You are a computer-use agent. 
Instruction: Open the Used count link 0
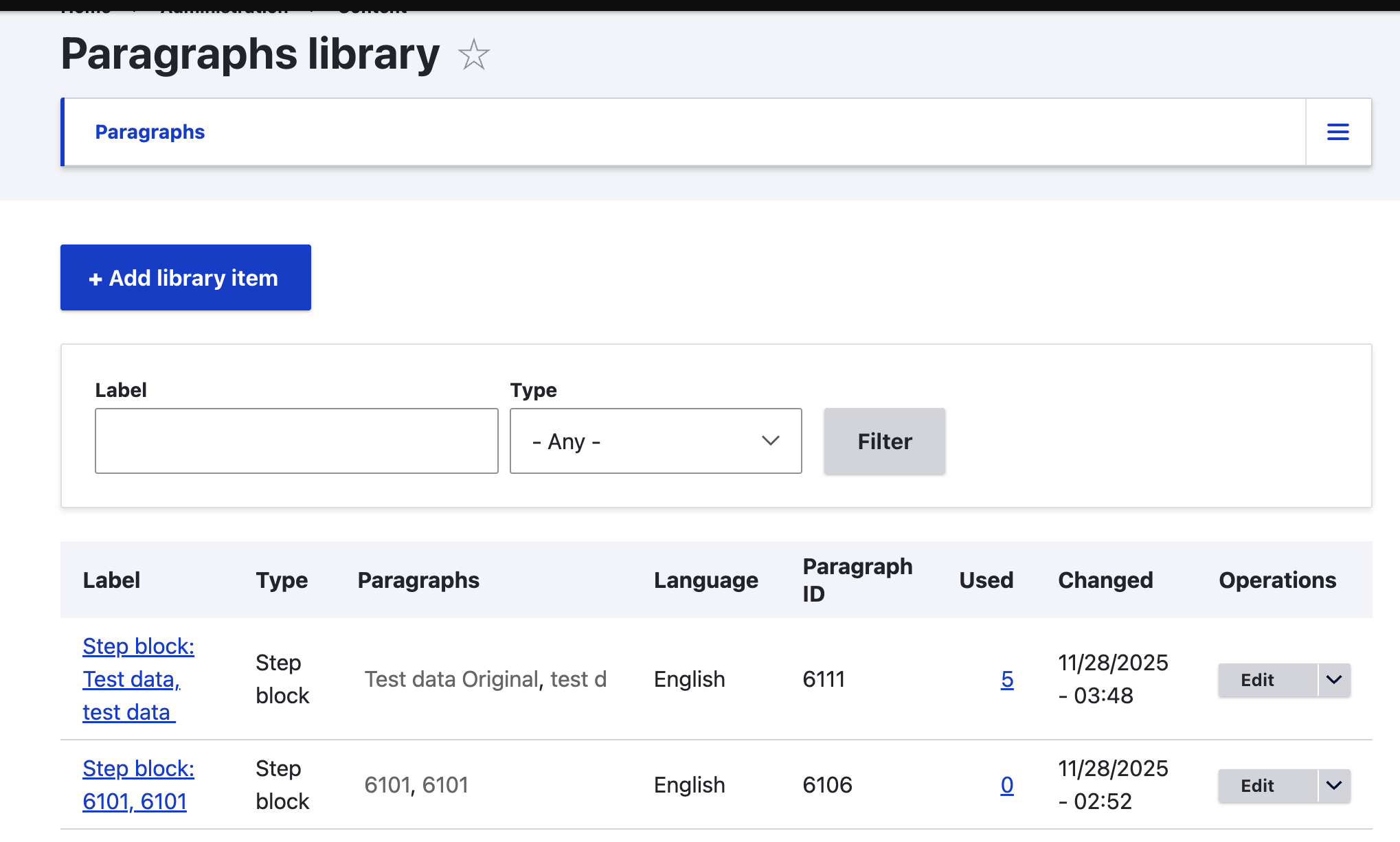click(x=1007, y=785)
